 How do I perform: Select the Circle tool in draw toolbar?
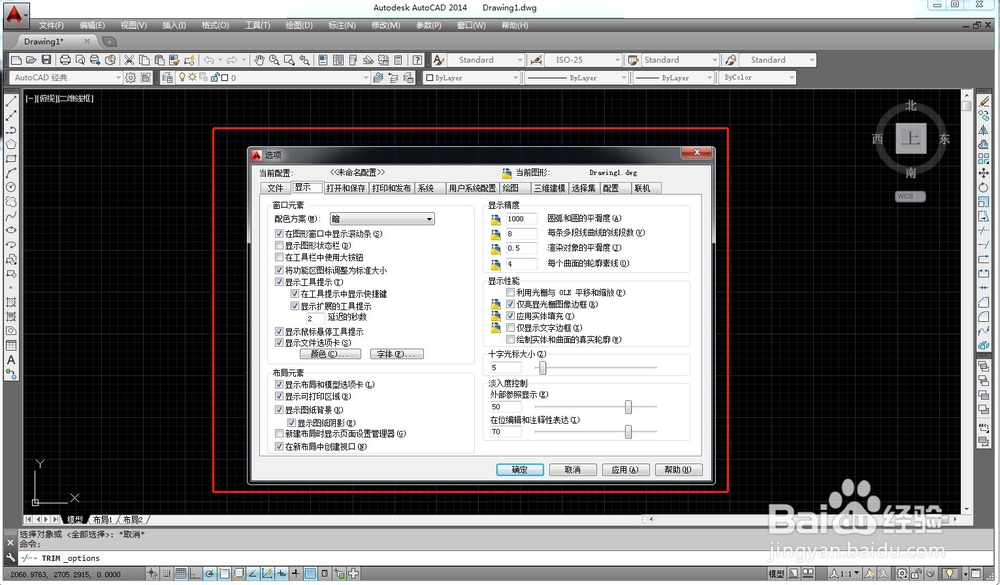tap(11, 187)
